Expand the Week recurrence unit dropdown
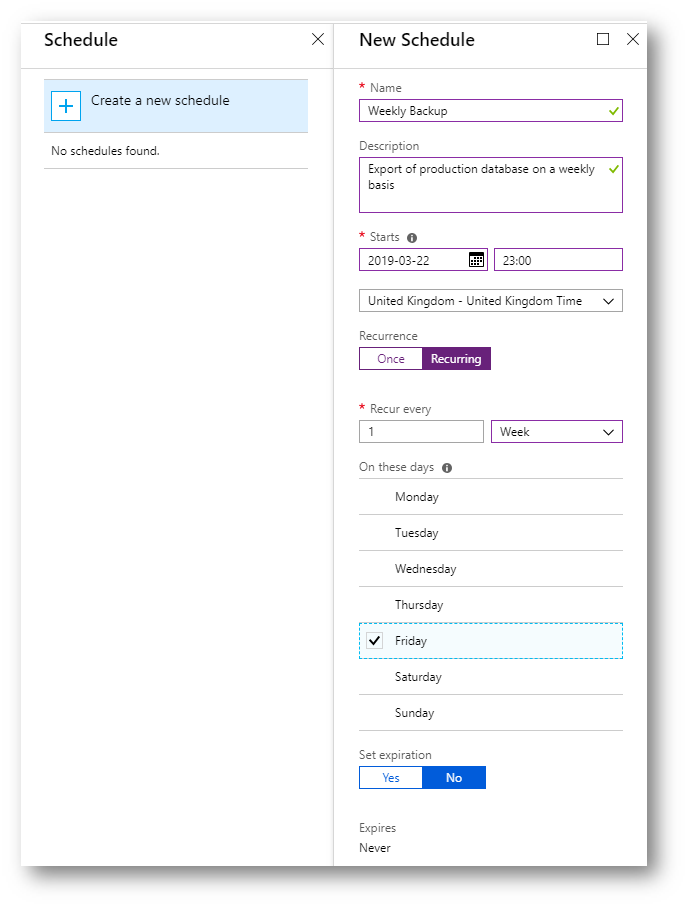This screenshot has height=908, width=689. click(x=556, y=431)
